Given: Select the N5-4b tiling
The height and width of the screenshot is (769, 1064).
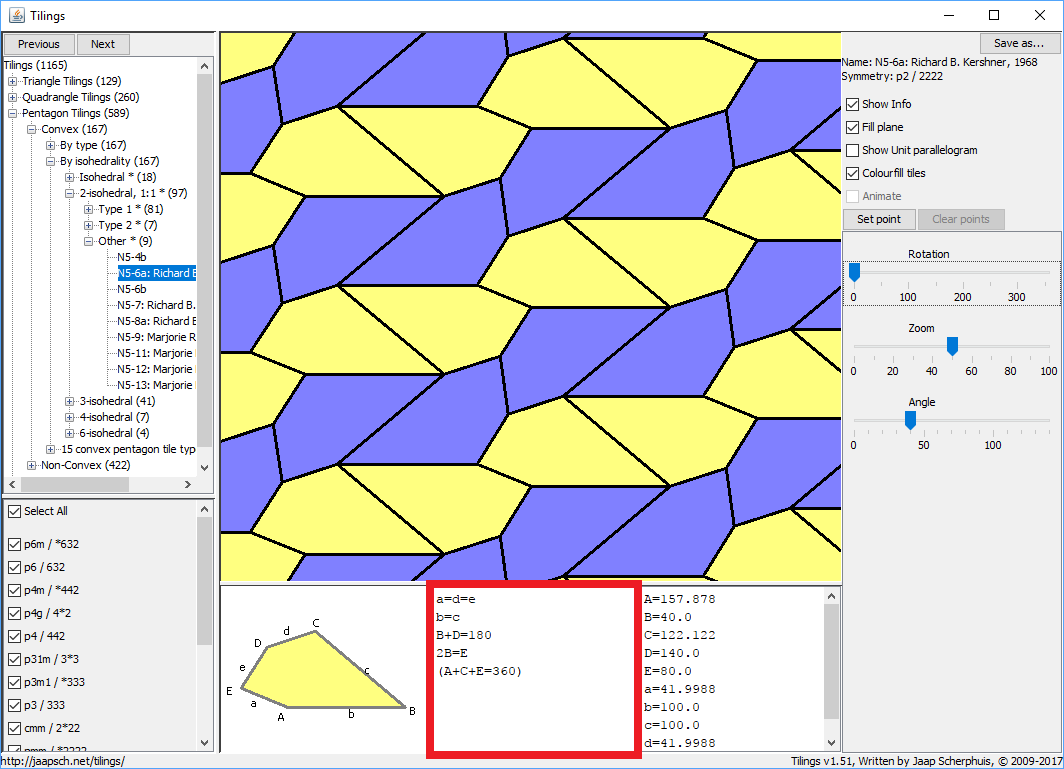Looking at the screenshot, I should pyautogui.click(x=132, y=257).
